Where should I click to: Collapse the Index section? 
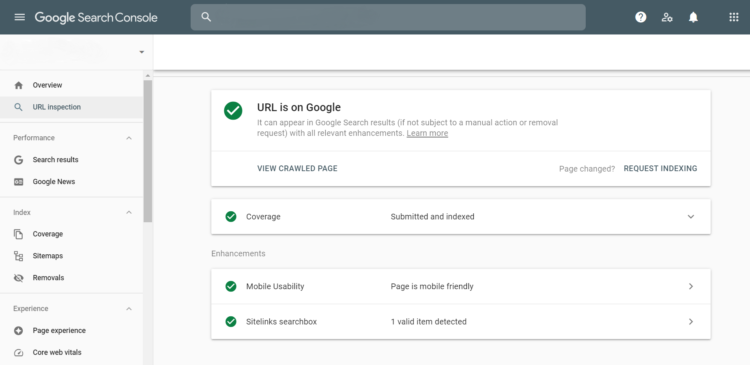click(x=129, y=212)
